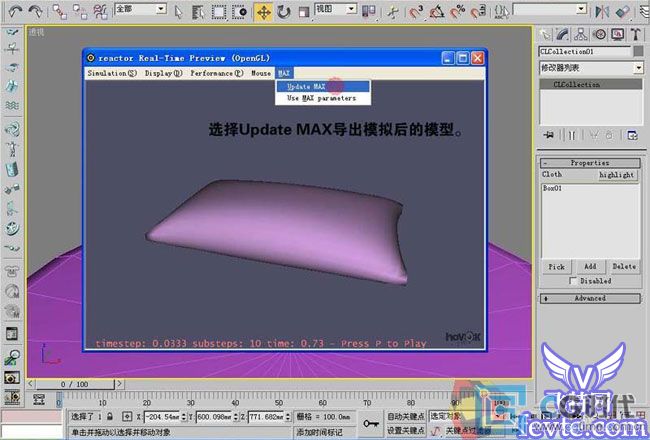Select Box01 in the Cloth list
The height and width of the screenshot is (440, 650).
553,188
